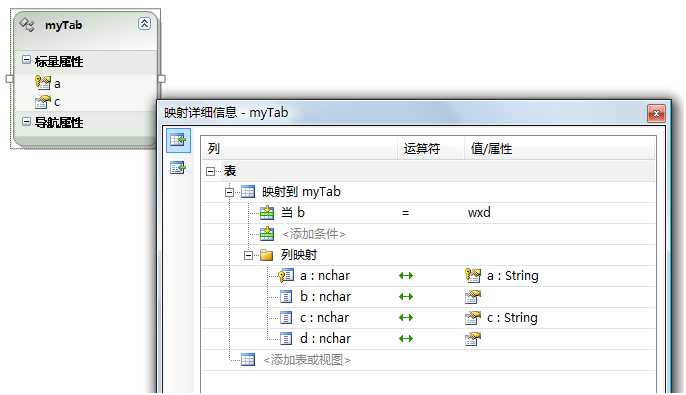The width and height of the screenshot is (686, 395).
Task: Click empty property icon in row b
Action: coord(472,297)
